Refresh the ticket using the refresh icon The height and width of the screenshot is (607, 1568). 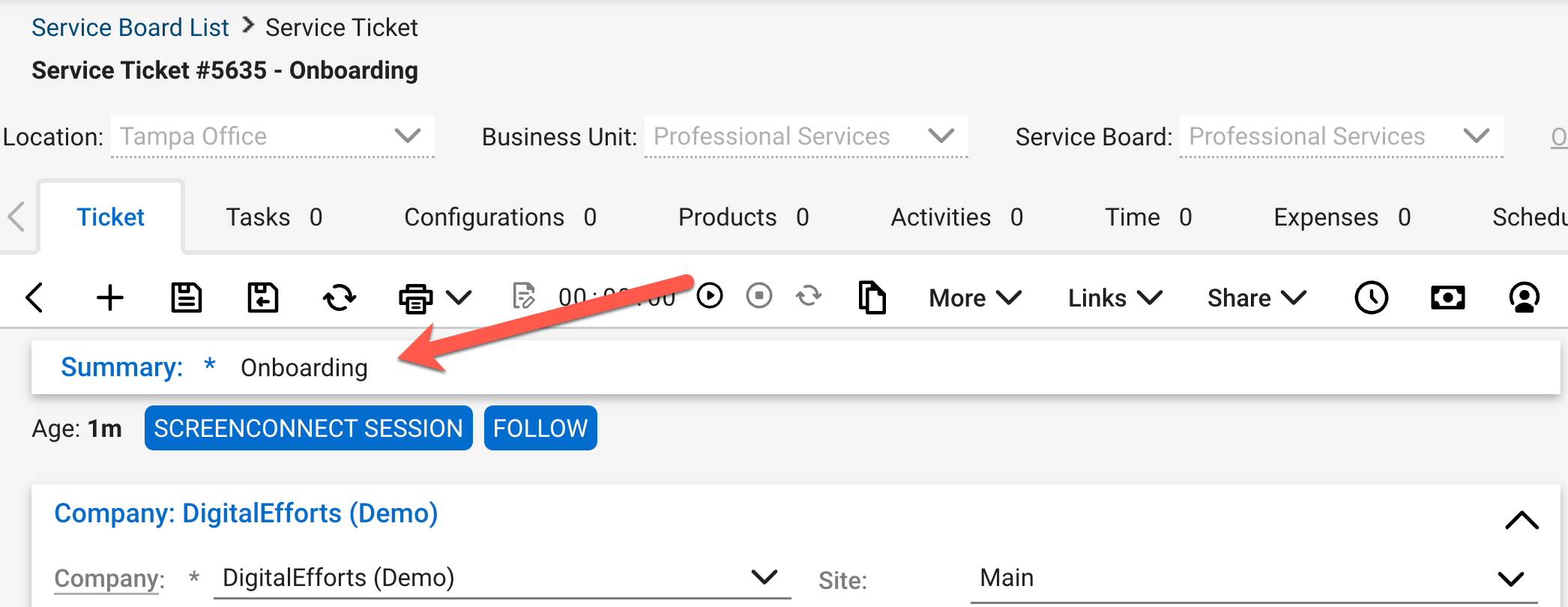(x=339, y=298)
